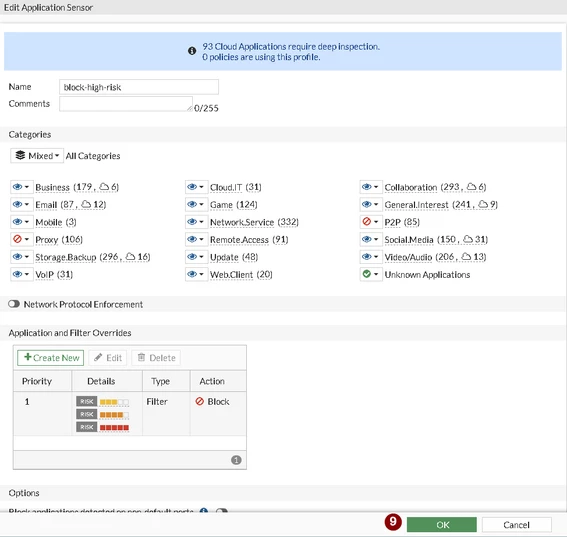Screen dimensions: 567x537
Task: Click the Cloud.IT category eye icon
Action: 192,187
